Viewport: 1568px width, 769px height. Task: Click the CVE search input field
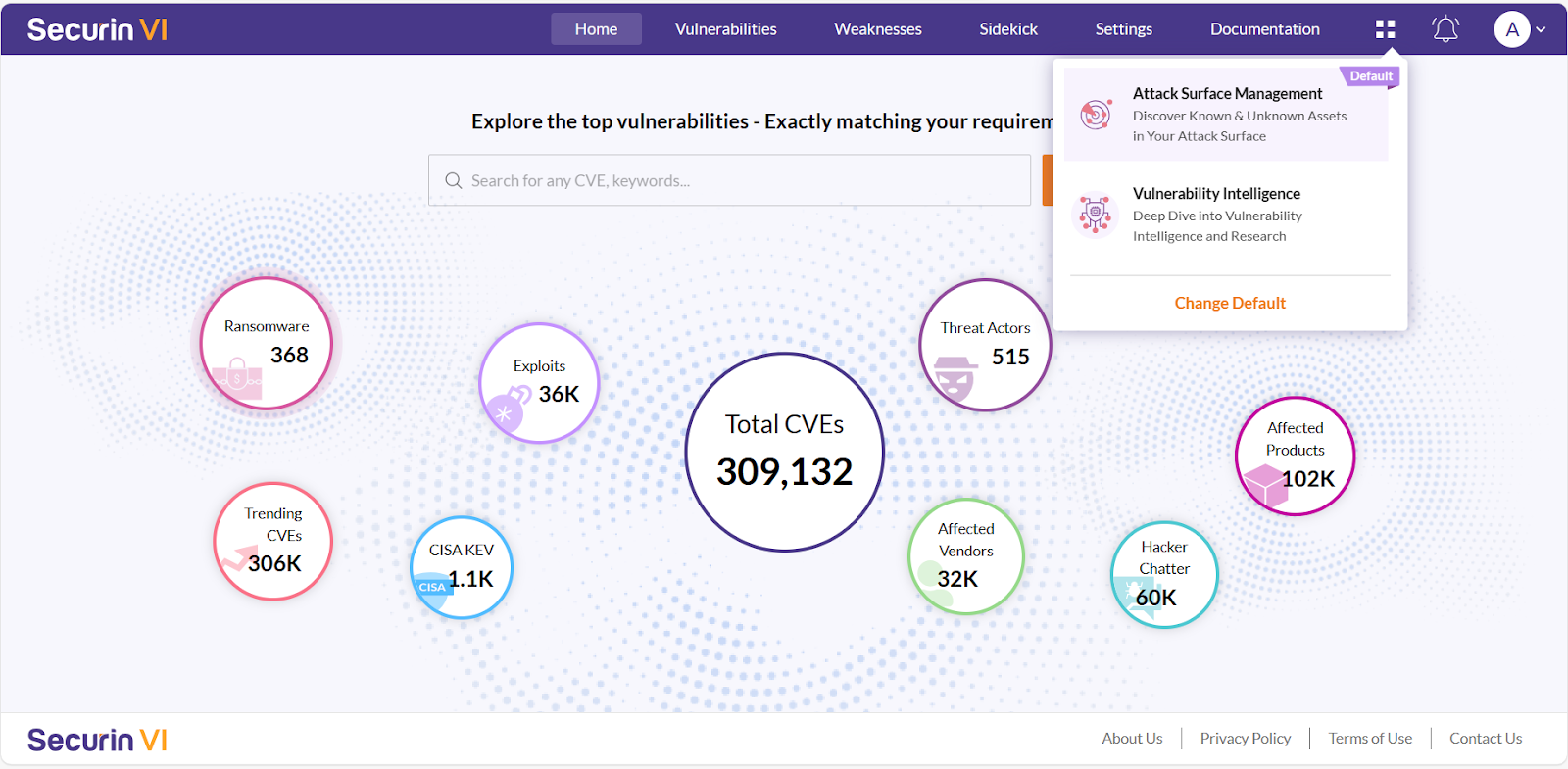[729, 180]
